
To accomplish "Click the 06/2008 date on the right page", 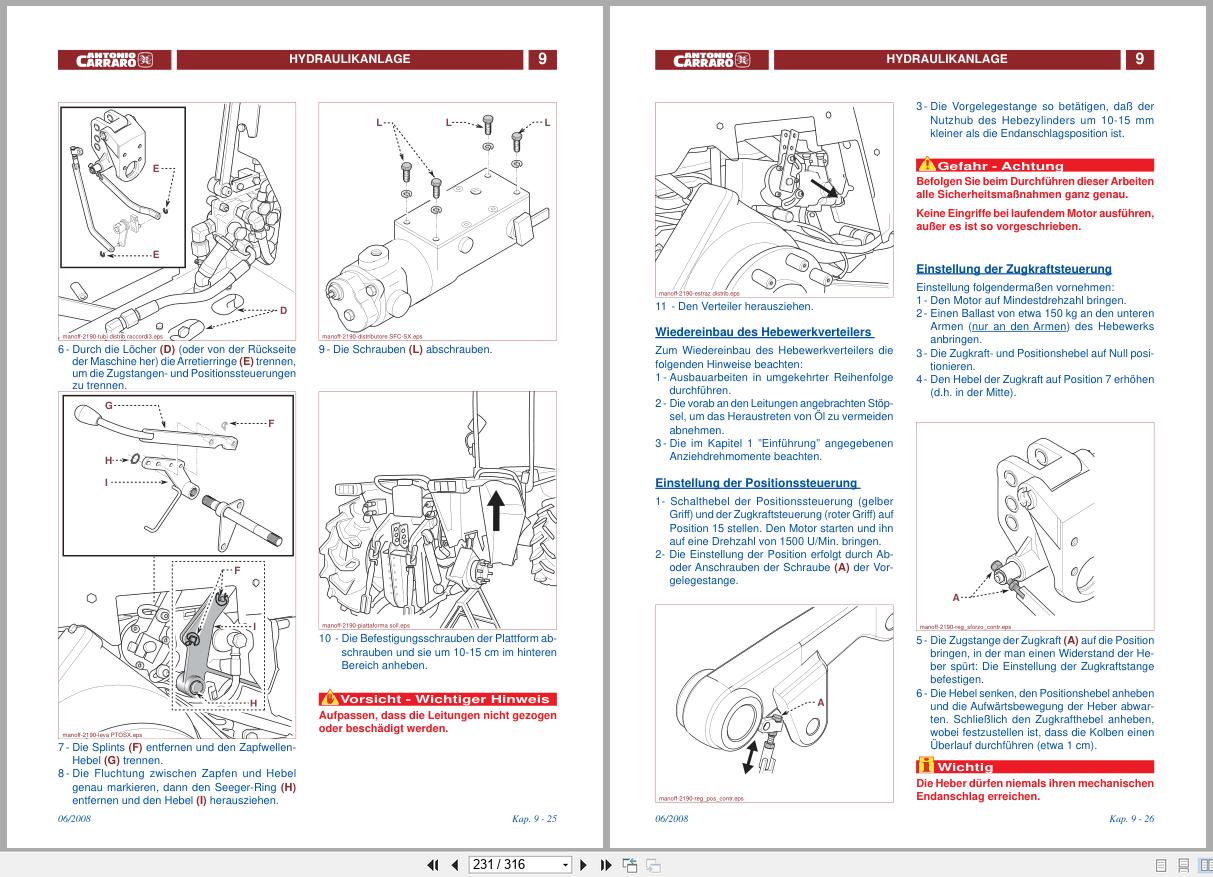I will coord(672,819).
